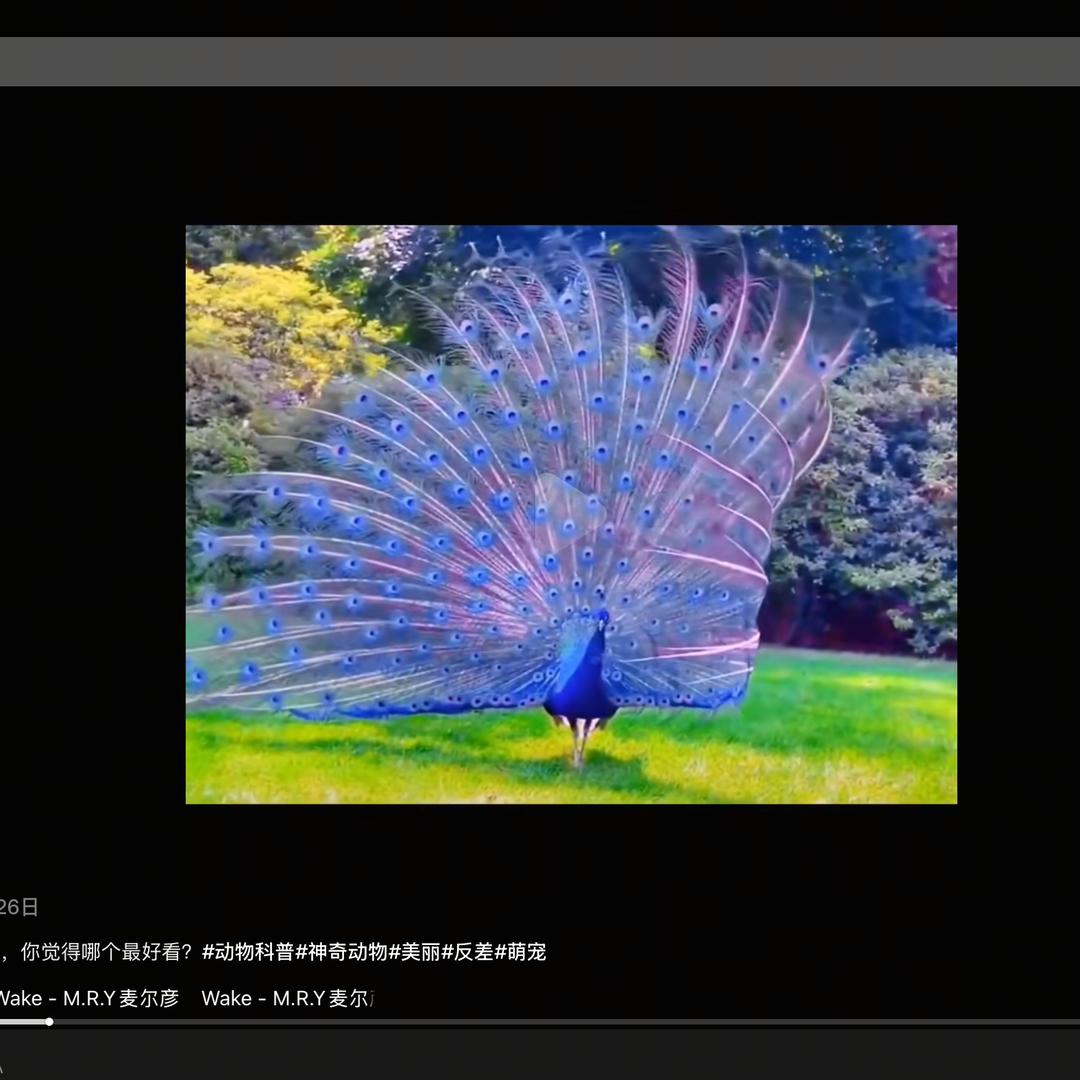Click just left of the progress knob
The height and width of the screenshot is (1080, 1080).
point(40,1022)
